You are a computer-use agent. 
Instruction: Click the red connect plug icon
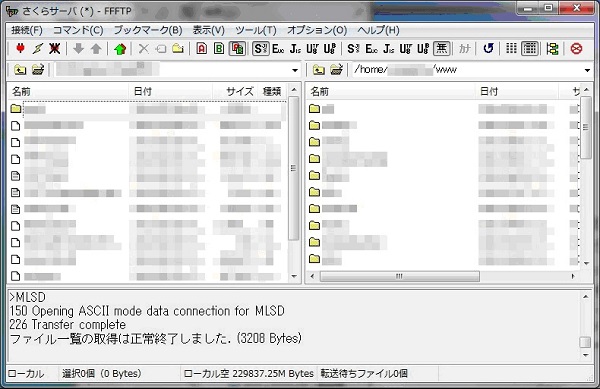pos(20,49)
